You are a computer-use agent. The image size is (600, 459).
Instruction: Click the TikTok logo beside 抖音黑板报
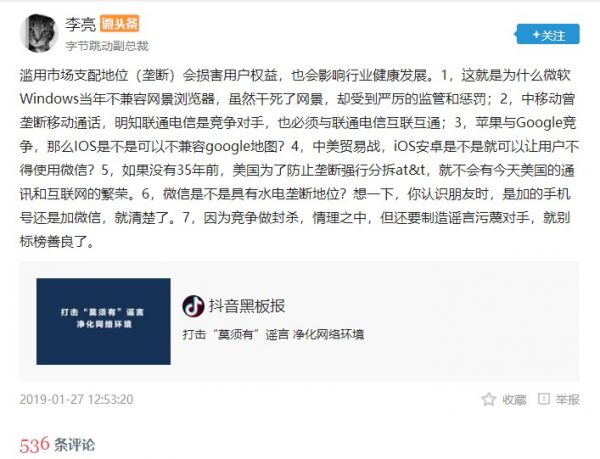[193, 306]
